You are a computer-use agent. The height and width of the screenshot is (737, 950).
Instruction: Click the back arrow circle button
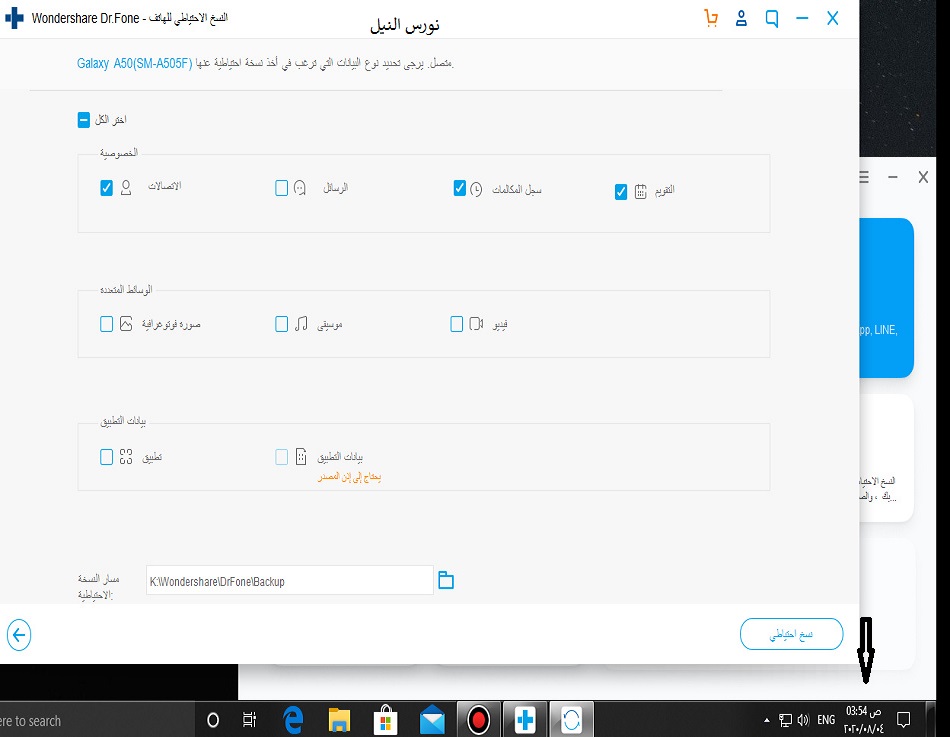click(19, 634)
